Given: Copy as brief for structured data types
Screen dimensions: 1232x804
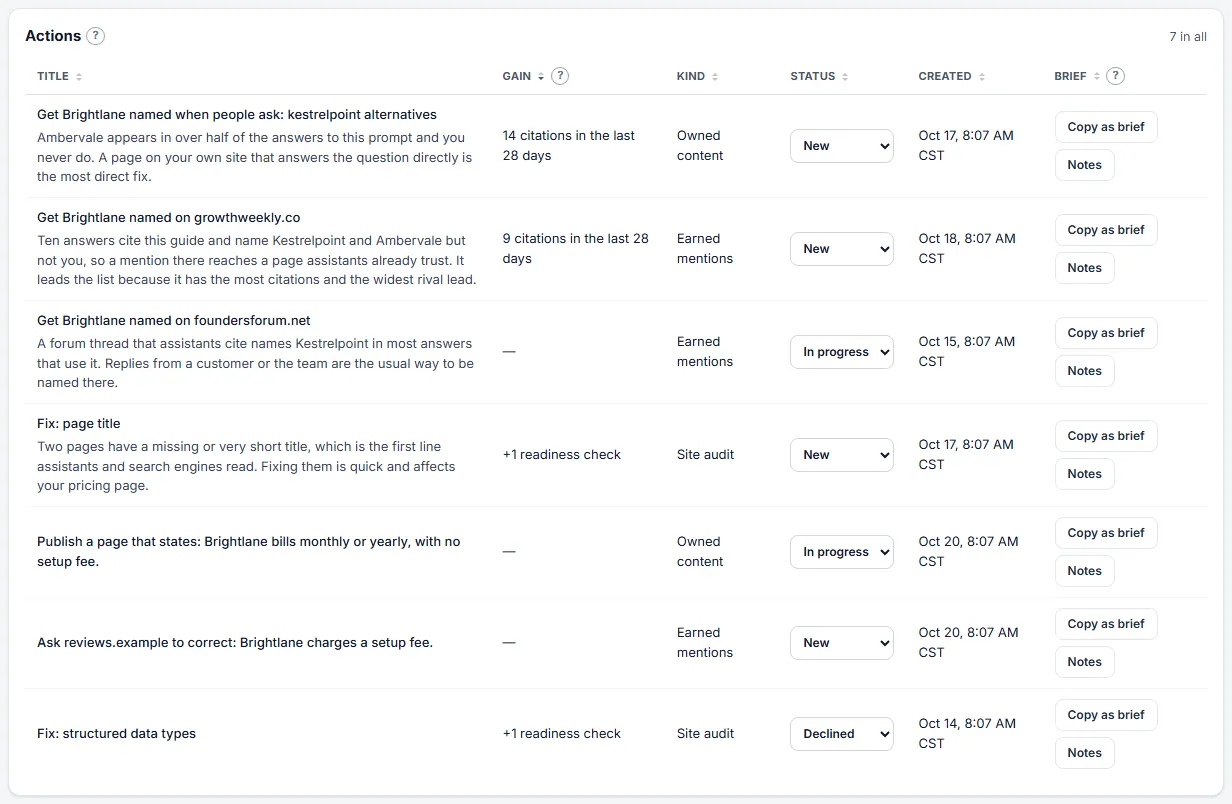Looking at the screenshot, I should (x=1106, y=715).
